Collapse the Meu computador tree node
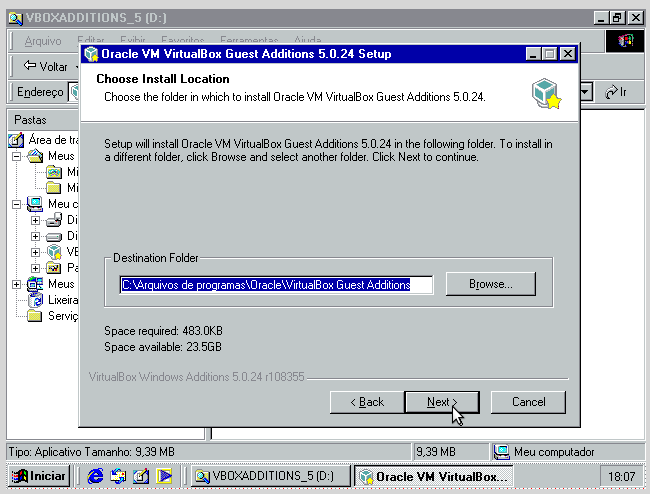This screenshot has height=494, width=650. pos(16,204)
